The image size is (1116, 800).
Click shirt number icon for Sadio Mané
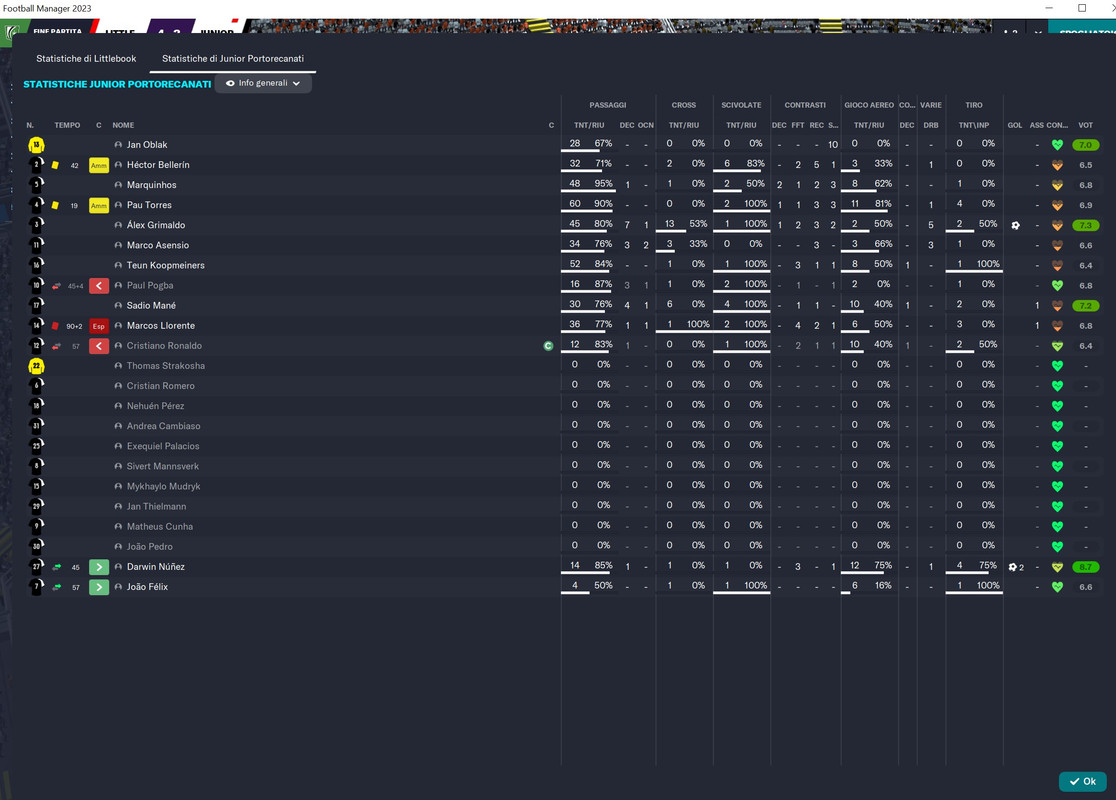click(36, 306)
